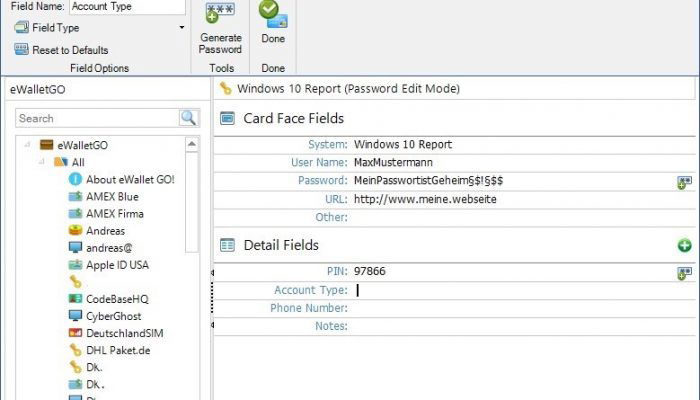Click into the Account Type field
This screenshot has width=700, height=400.
(522, 290)
